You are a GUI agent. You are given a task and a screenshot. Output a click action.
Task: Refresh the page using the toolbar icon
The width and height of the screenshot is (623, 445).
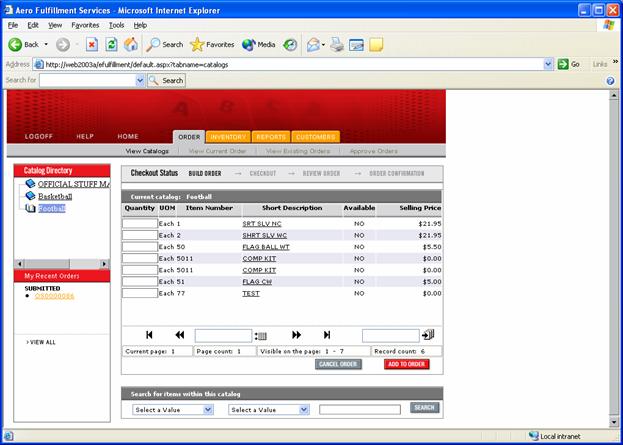(x=111, y=44)
